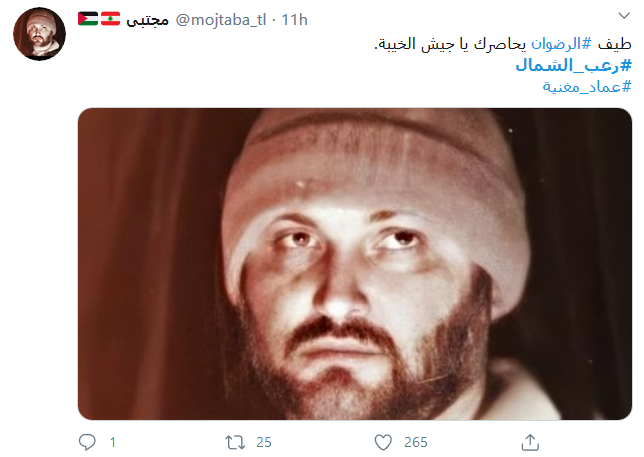Open the hashtag #عماد_مغنية
The image size is (644, 457).
(x=587, y=87)
